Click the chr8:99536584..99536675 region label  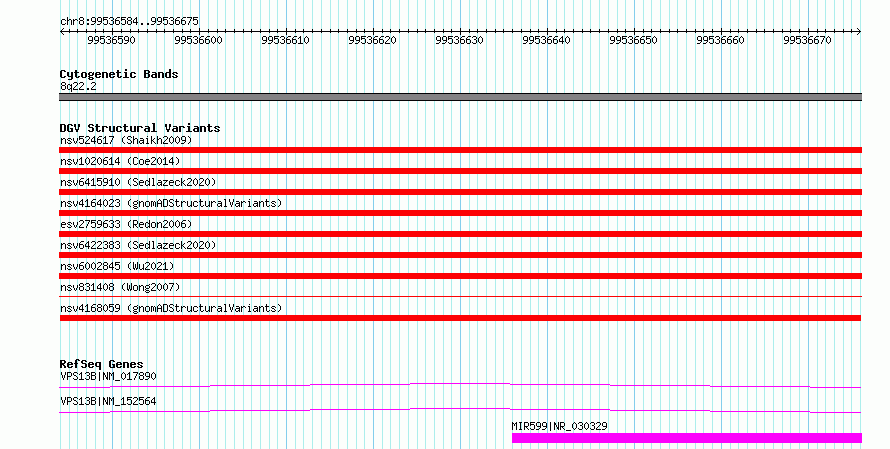click(x=129, y=21)
